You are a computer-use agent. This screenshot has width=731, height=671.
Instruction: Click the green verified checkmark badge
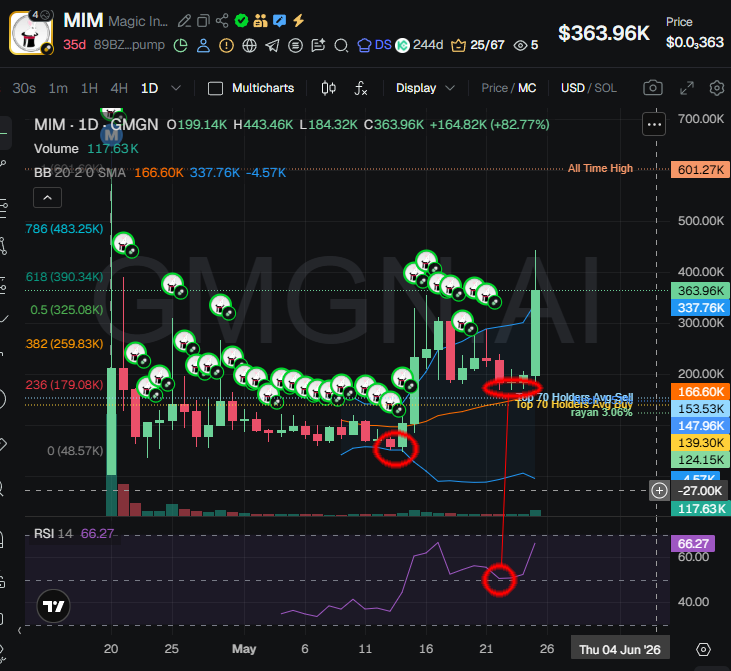241,21
